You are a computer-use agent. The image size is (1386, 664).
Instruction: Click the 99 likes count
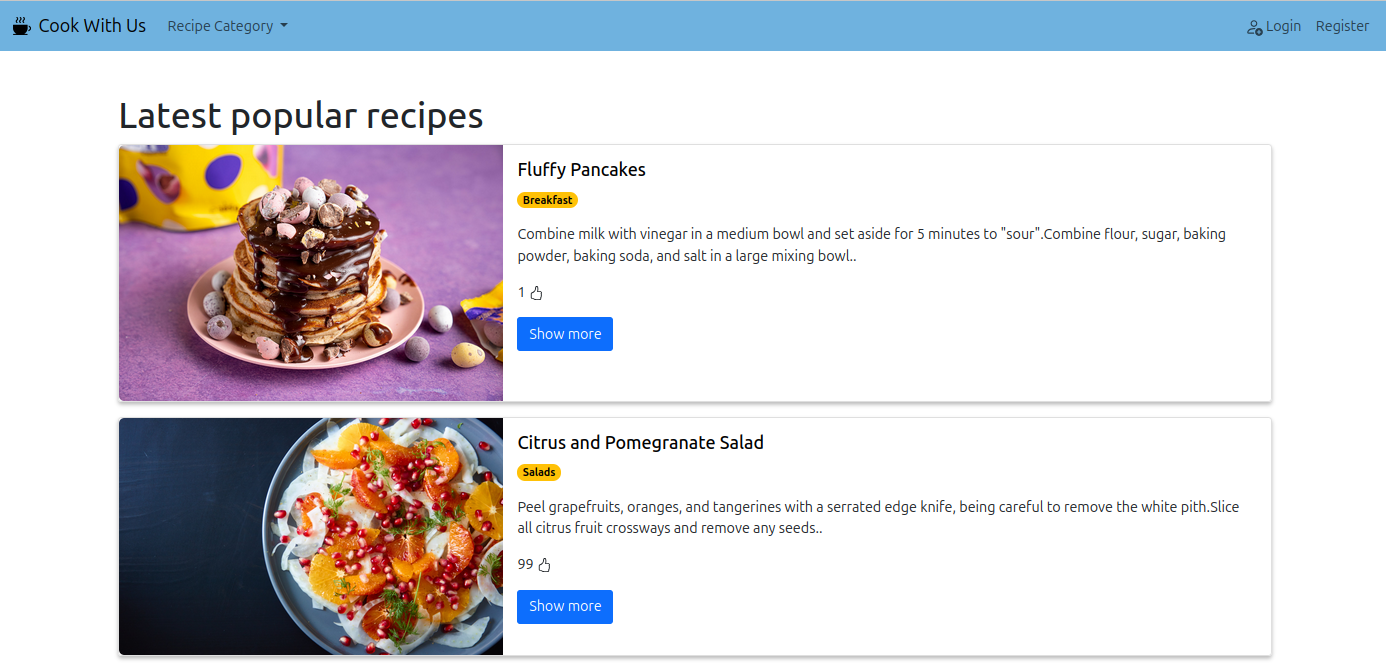[x=525, y=565]
